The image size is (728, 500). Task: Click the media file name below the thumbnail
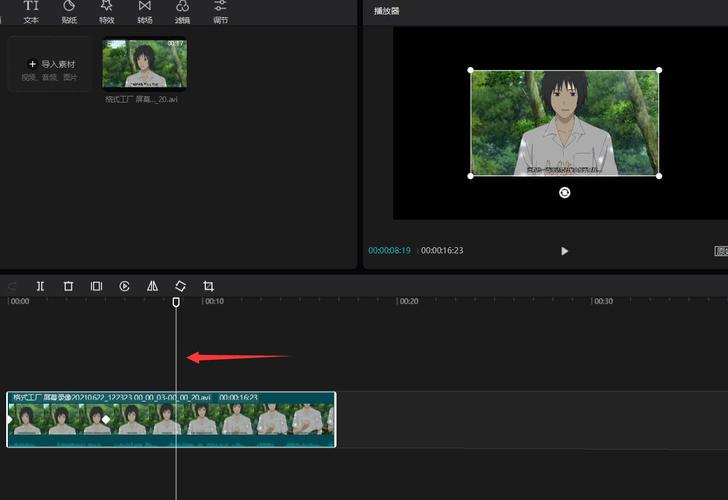(141, 99)
